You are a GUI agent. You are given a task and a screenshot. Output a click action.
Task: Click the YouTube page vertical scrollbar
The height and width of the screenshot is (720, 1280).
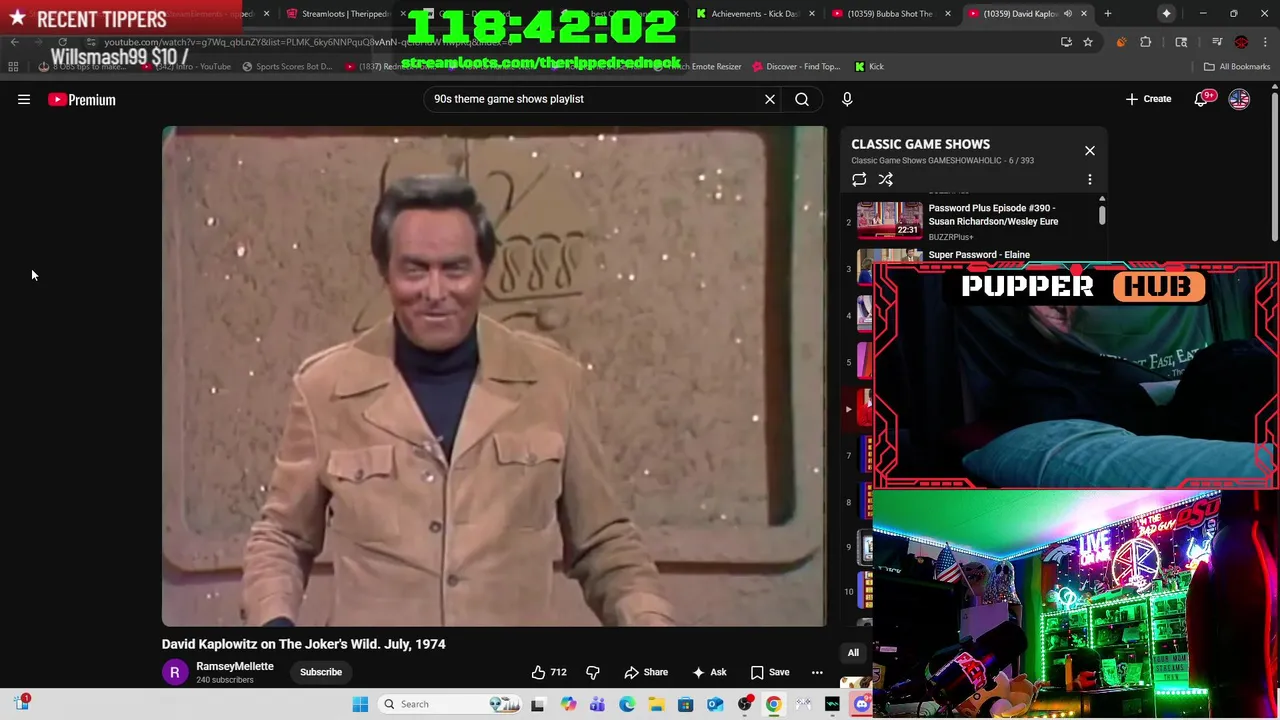coord(1275,165)
